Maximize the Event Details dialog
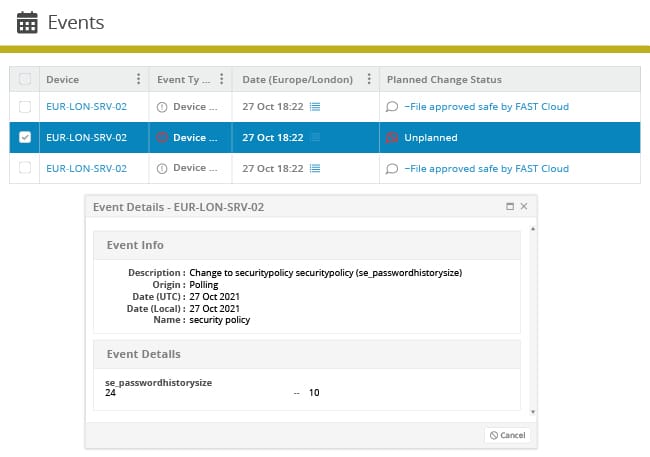This screenshot has height=457, width=650. pyautogui.click(x=510, y=206)
